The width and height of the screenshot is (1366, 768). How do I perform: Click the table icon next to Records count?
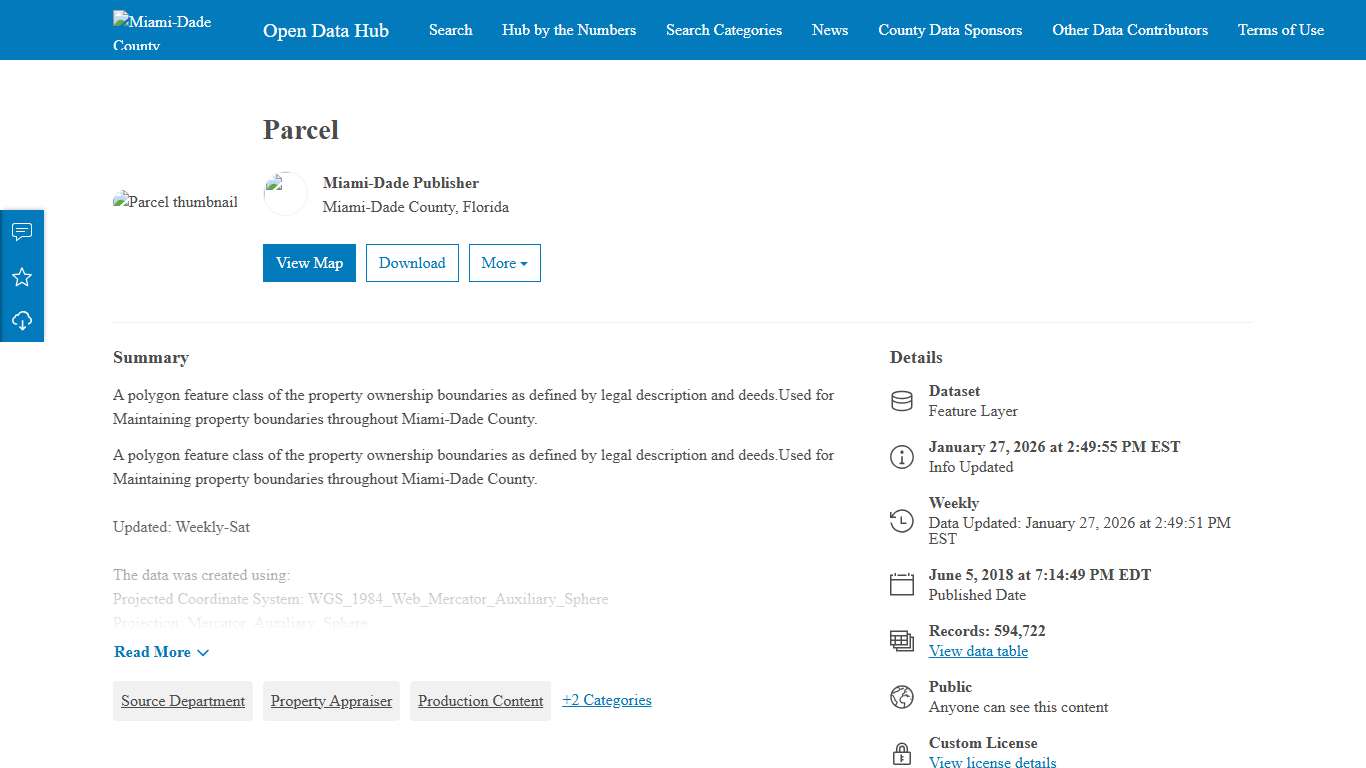[x=901, y=640]
